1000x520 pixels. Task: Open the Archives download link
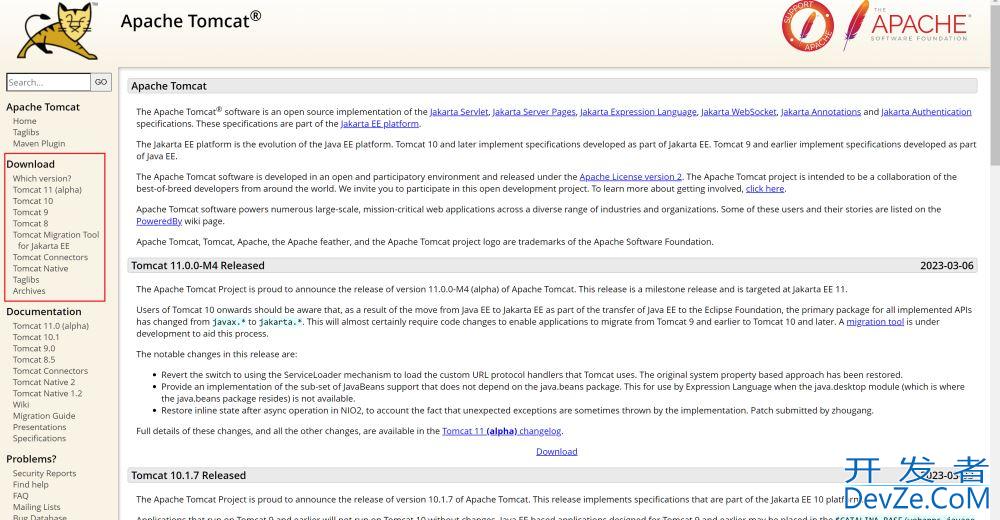[x=28, y=291]
